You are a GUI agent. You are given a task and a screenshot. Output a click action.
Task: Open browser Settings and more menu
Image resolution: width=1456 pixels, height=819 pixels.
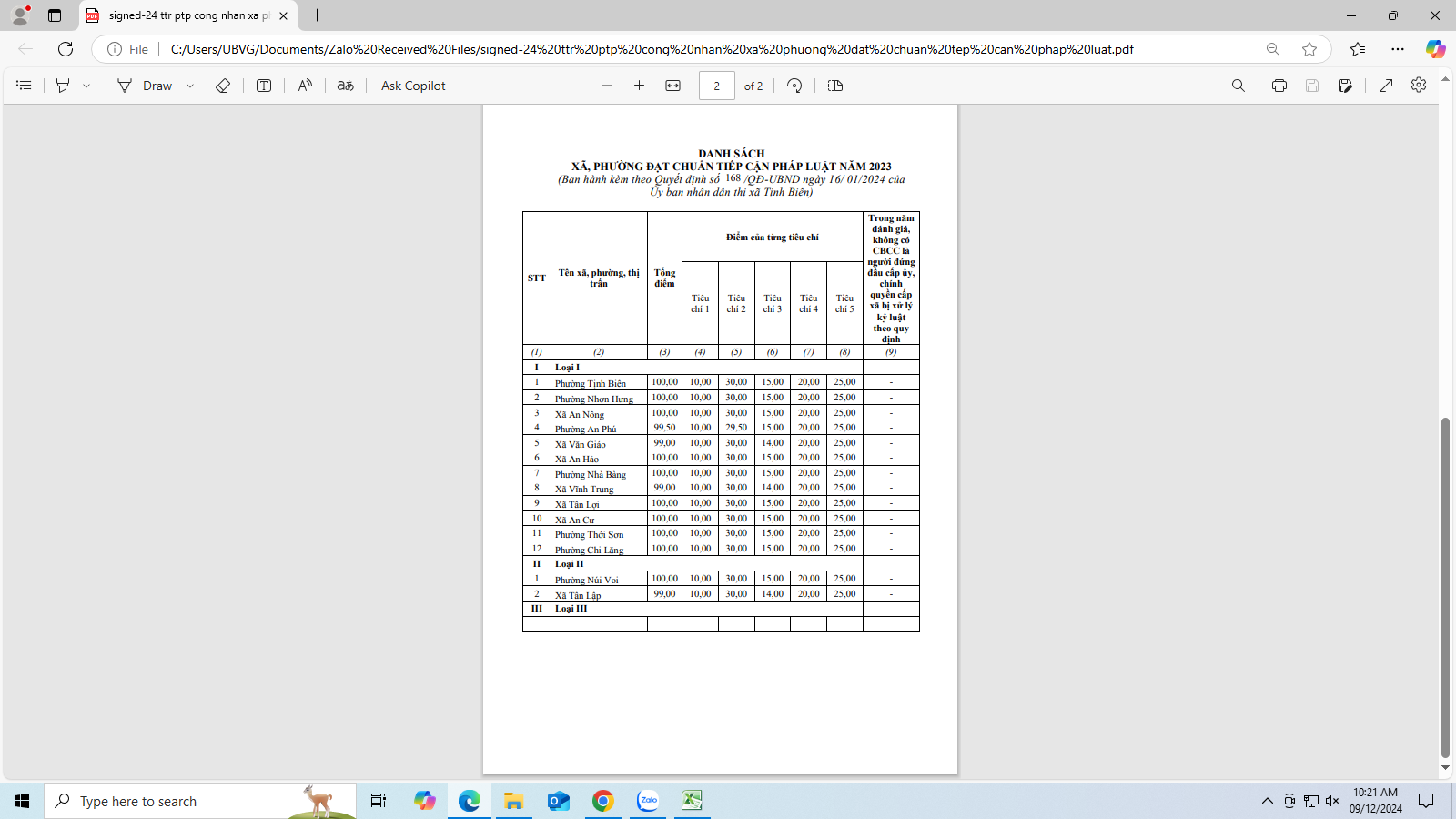tap(1398, 49)
